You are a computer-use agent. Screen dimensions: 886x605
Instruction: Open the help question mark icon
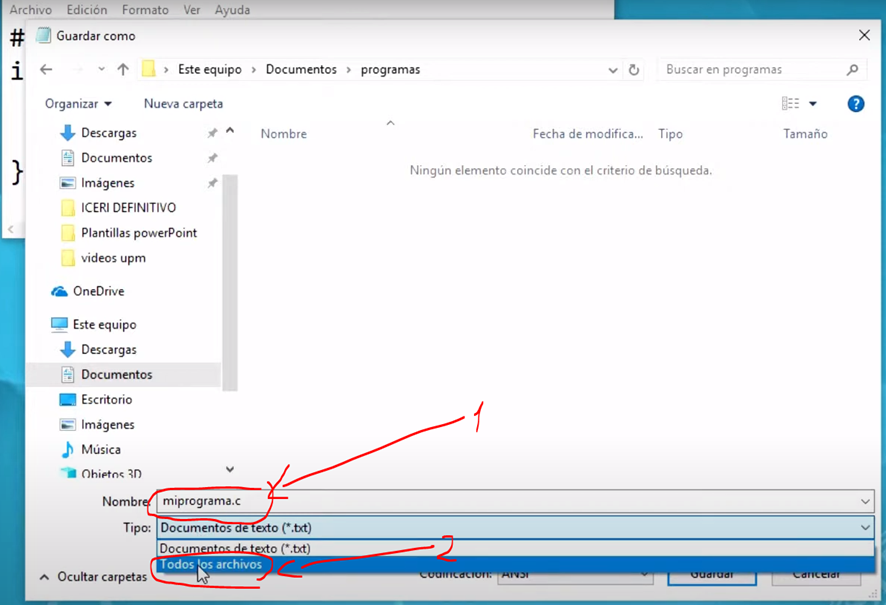pos(855,104)
